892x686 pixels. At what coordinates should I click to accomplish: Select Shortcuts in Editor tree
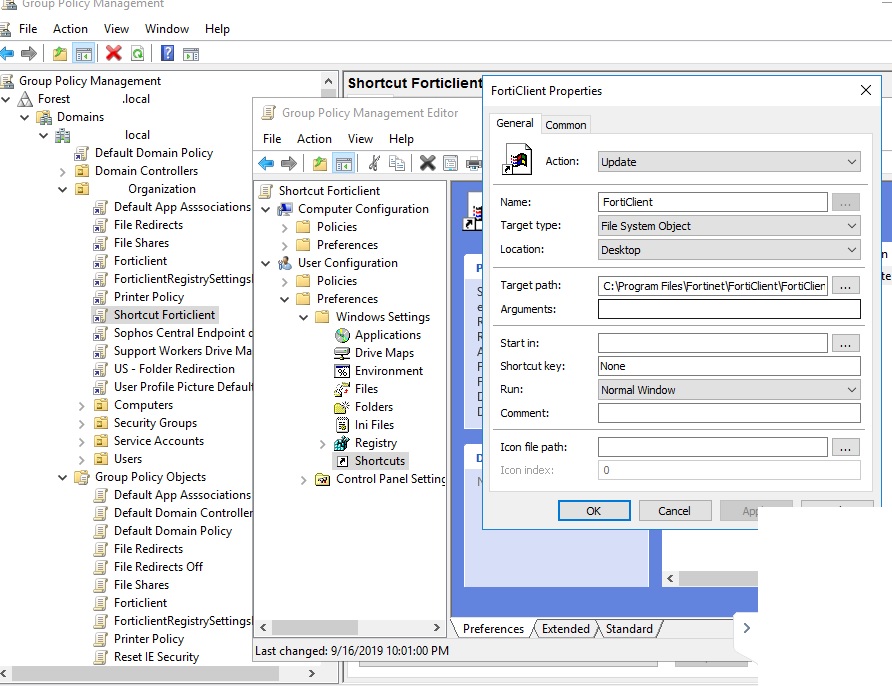click(x=379, y=461)
